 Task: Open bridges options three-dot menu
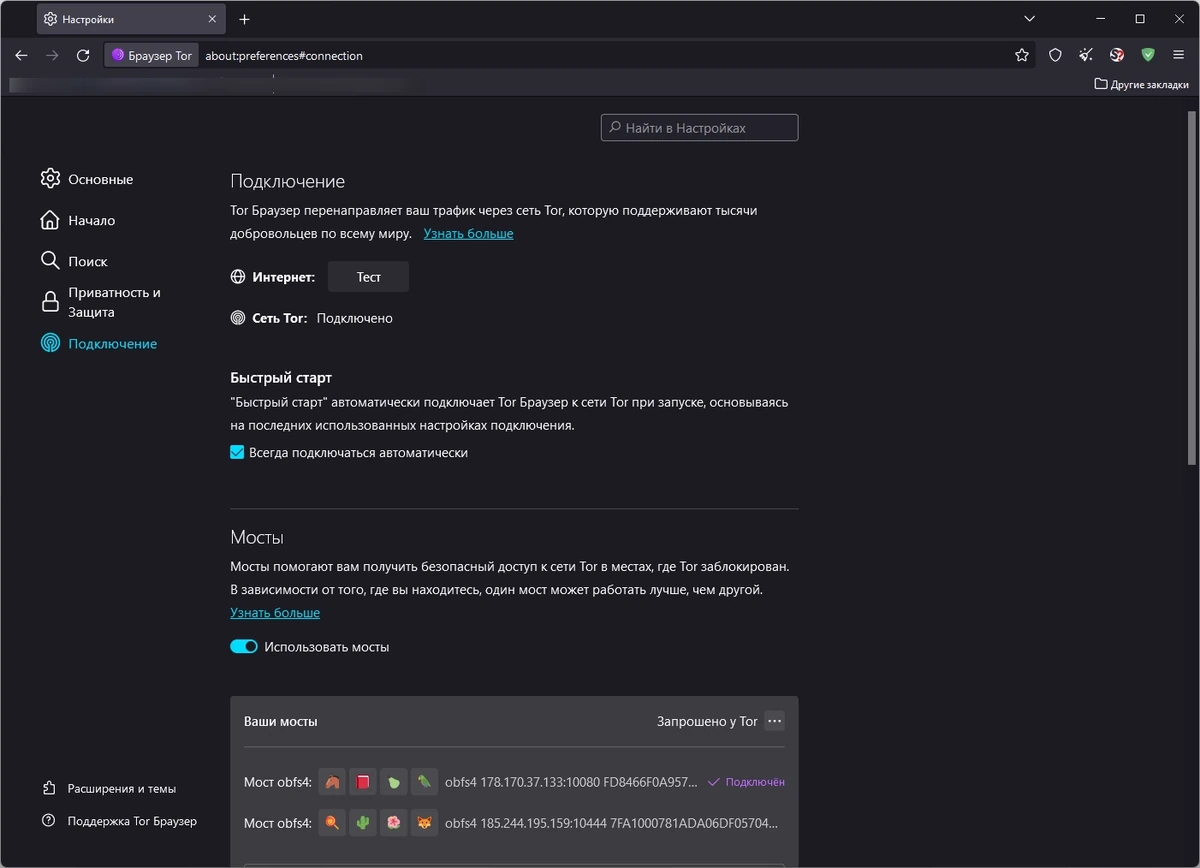pos(774,721)
